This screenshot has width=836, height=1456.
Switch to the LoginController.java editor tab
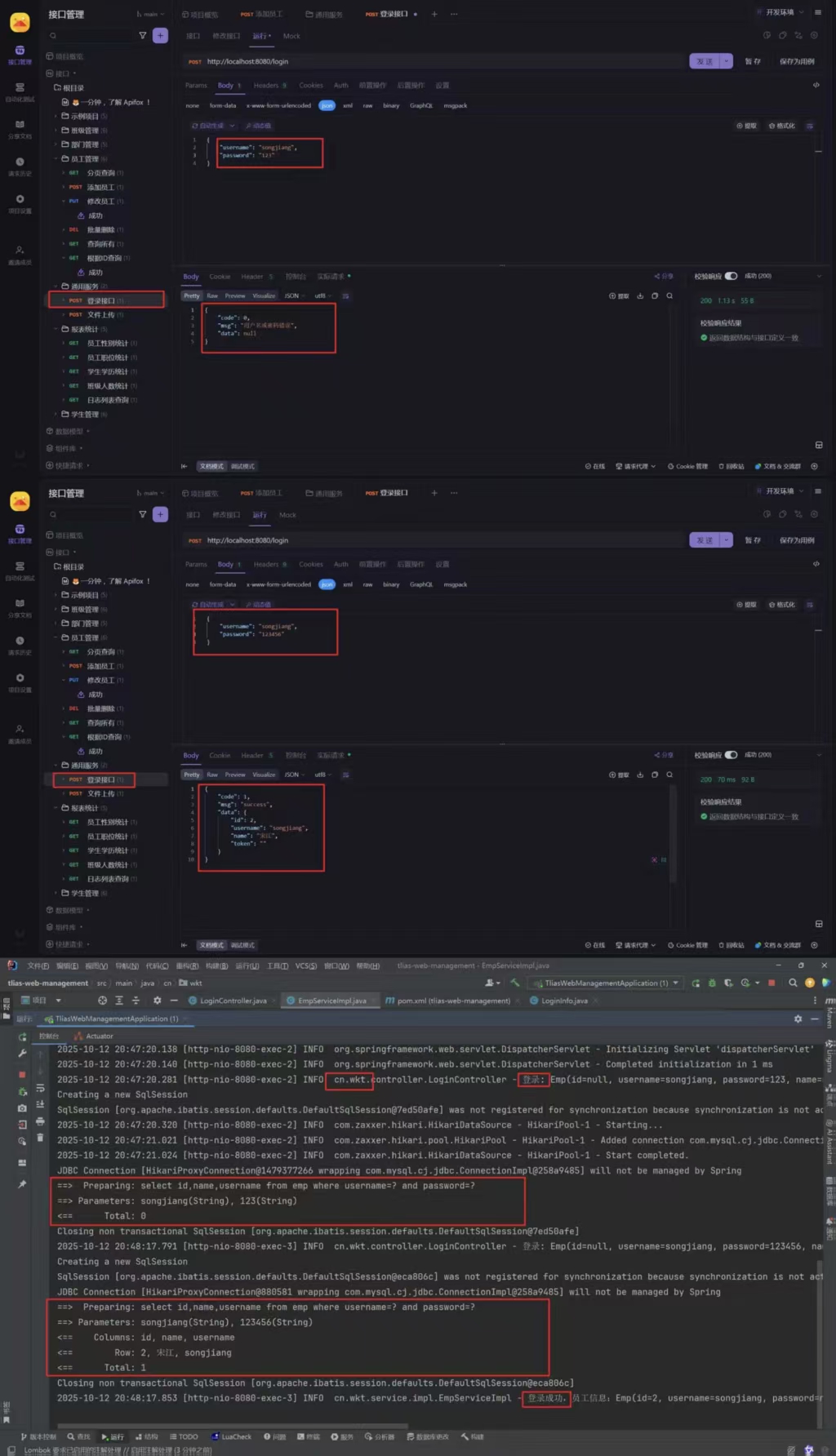pos(233,1001)
